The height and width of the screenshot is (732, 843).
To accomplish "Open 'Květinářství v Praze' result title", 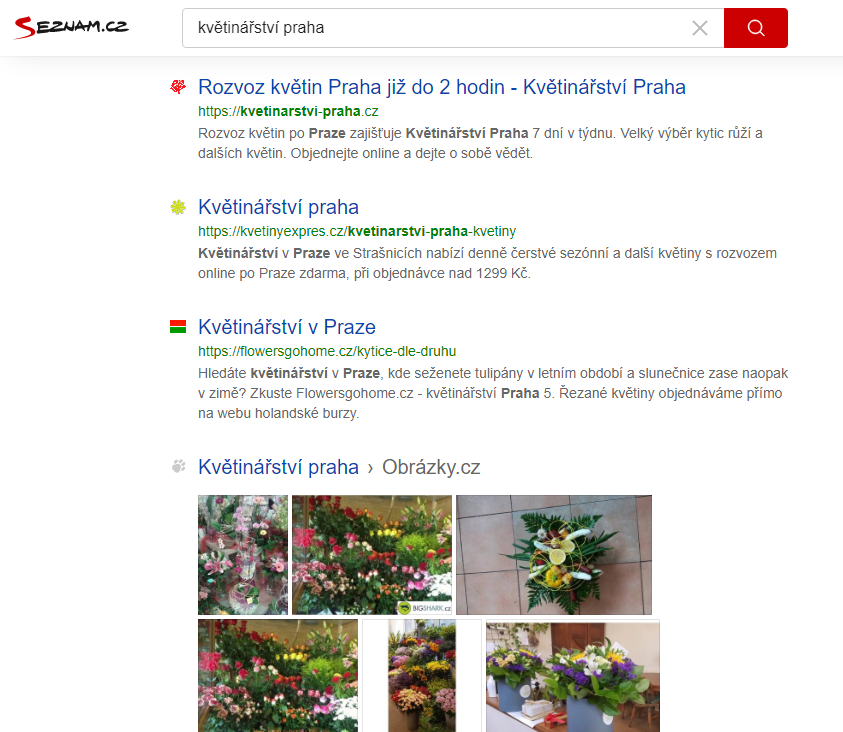I will pos(287,327).
